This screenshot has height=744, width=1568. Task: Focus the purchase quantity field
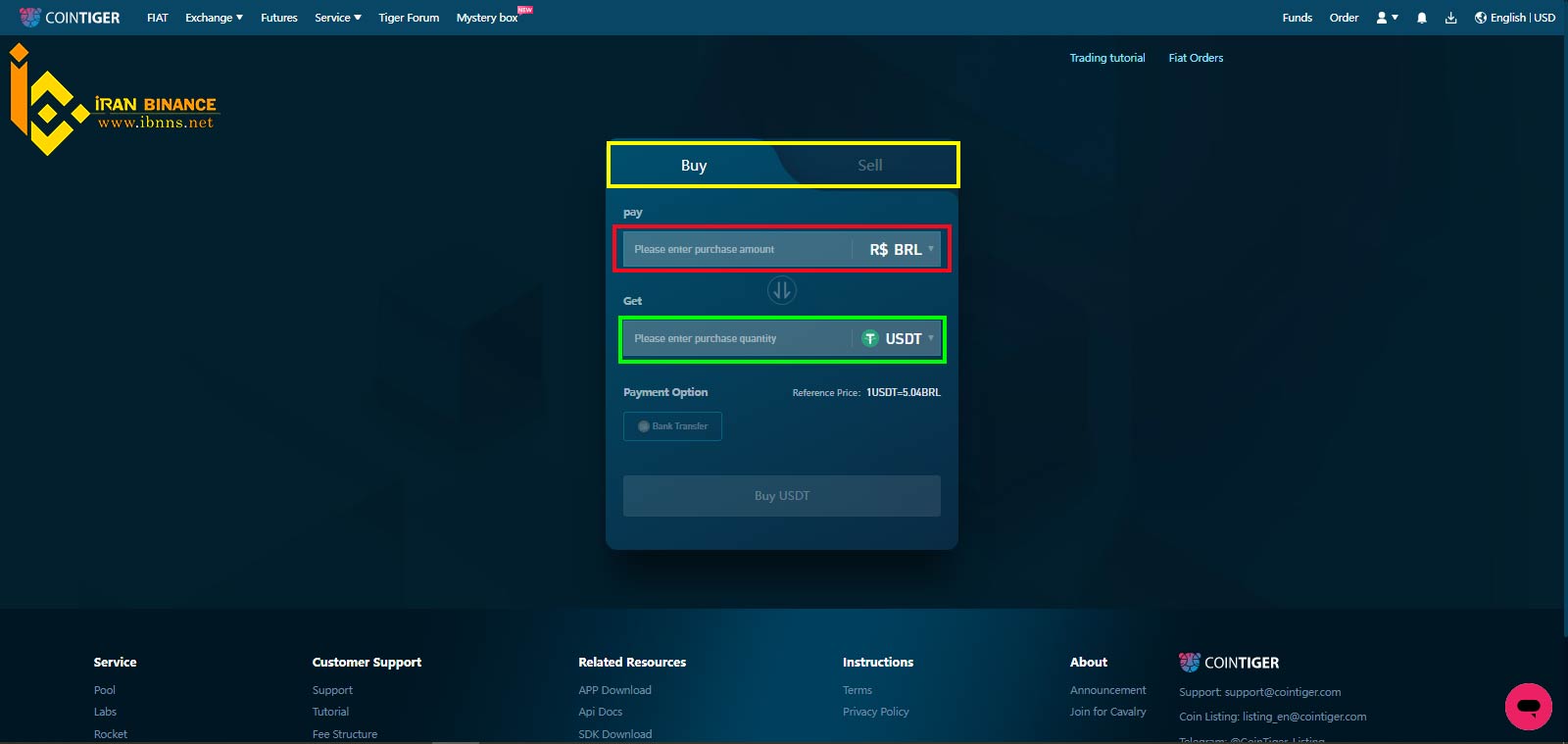point(737,338)
